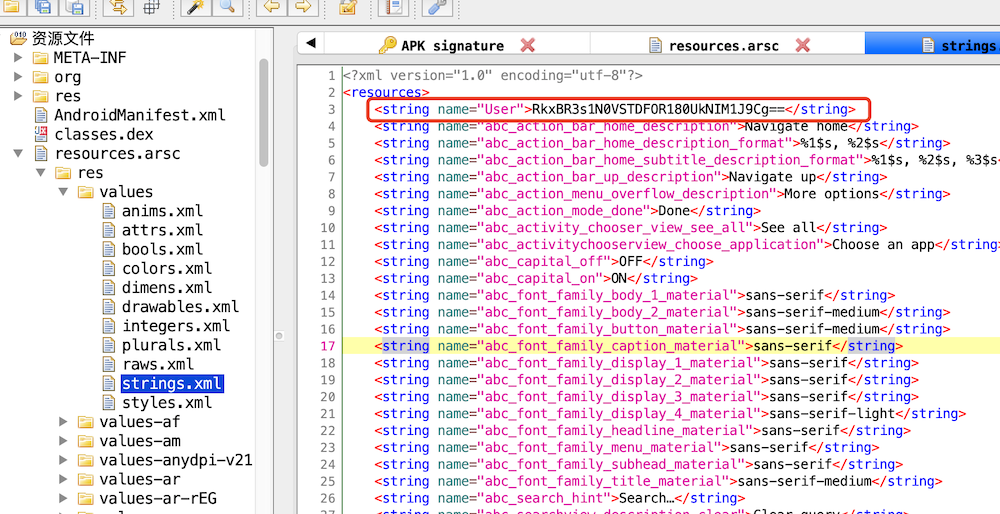Click "abc_capital_off" attribute name
Screen dimensions: 1000x514
pyautogui.click(x=544, y=261)
